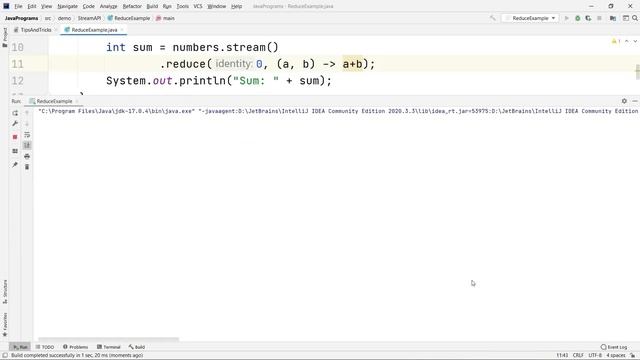
Task: Stop the process with red square icon
Action: [15, 137]
